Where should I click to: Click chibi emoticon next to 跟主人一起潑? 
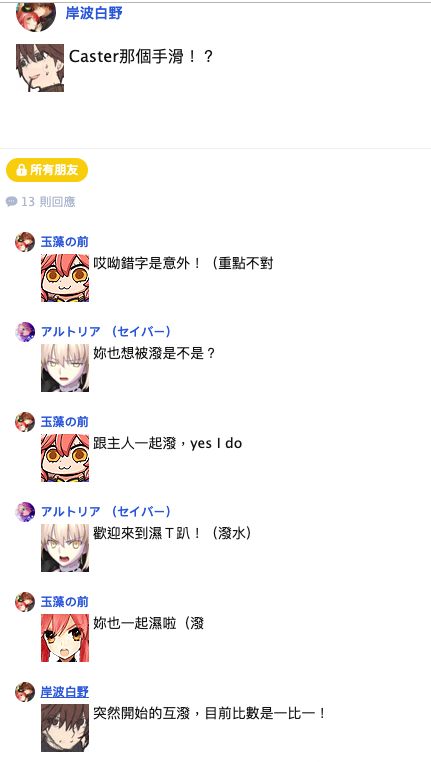coord(65,458)
